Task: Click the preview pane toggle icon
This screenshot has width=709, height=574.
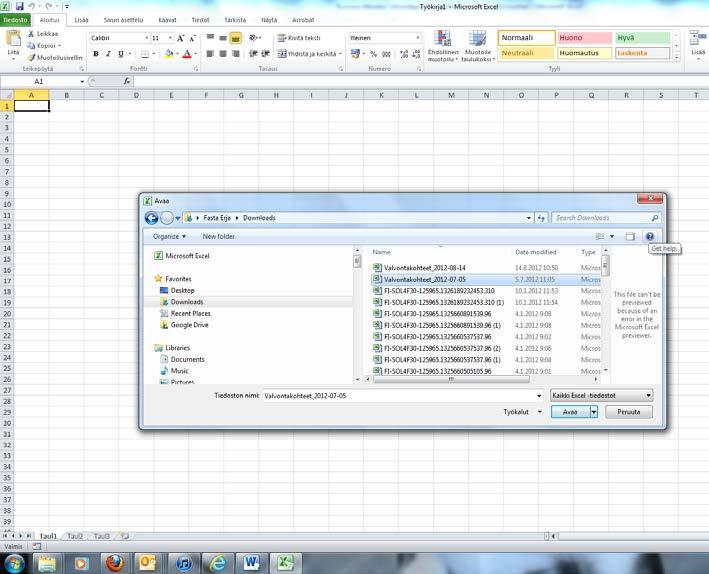Action: click(630, 237)
